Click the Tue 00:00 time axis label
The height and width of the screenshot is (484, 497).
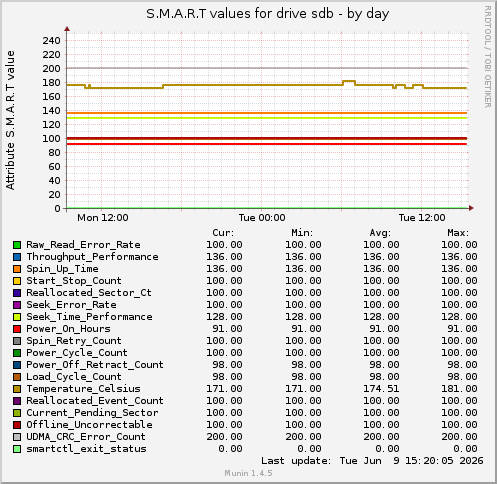[x=262, y=218]
